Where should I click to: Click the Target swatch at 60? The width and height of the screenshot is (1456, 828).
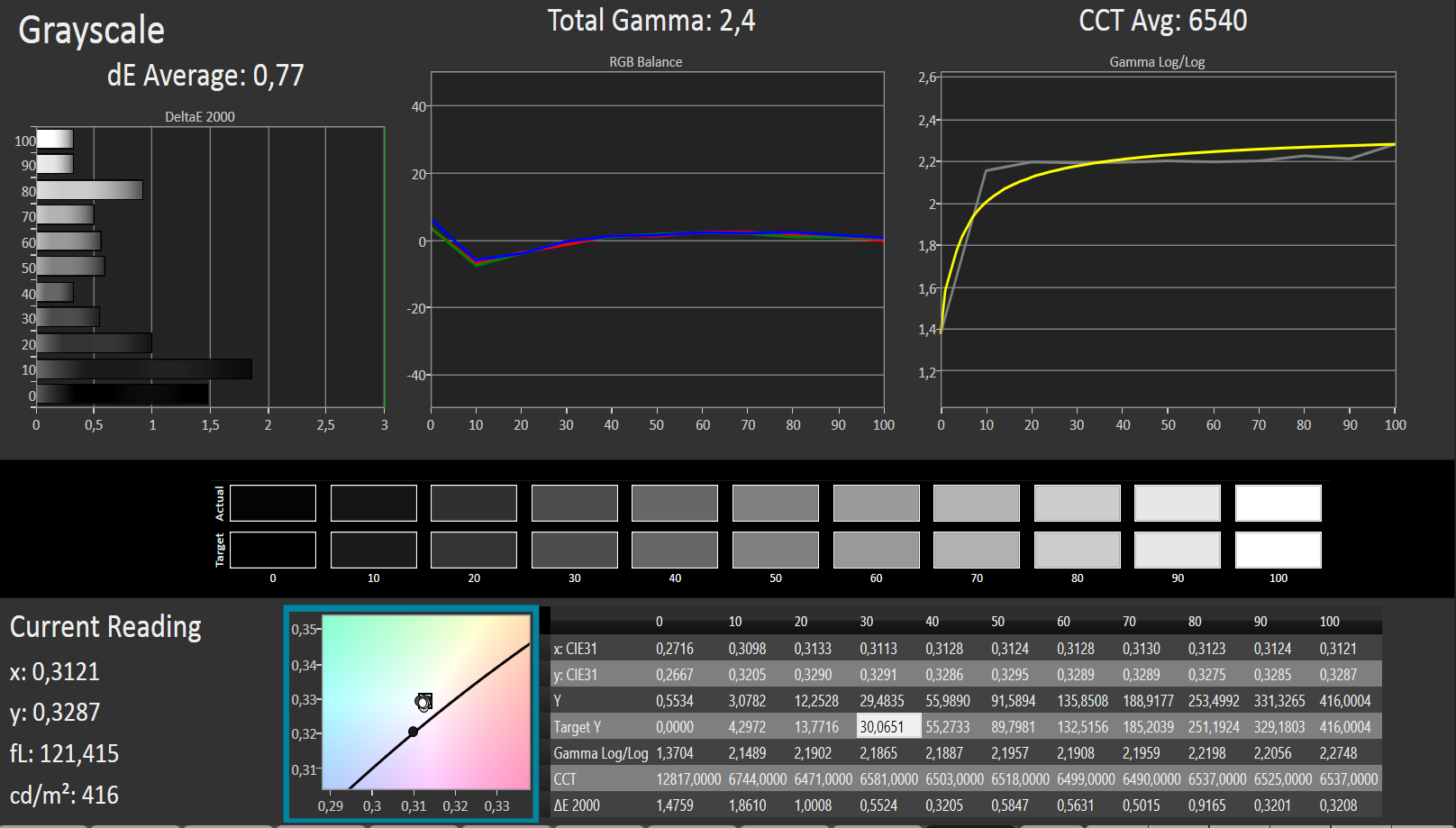coord(877,550)
